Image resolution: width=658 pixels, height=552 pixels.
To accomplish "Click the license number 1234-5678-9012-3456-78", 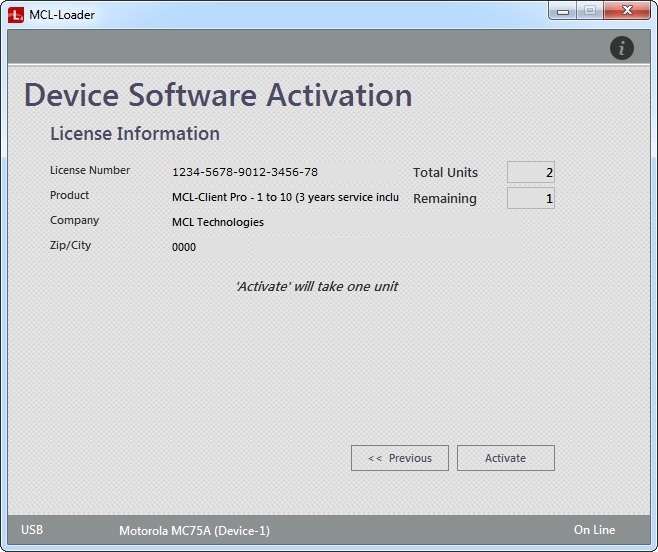I will coord(245,172).
